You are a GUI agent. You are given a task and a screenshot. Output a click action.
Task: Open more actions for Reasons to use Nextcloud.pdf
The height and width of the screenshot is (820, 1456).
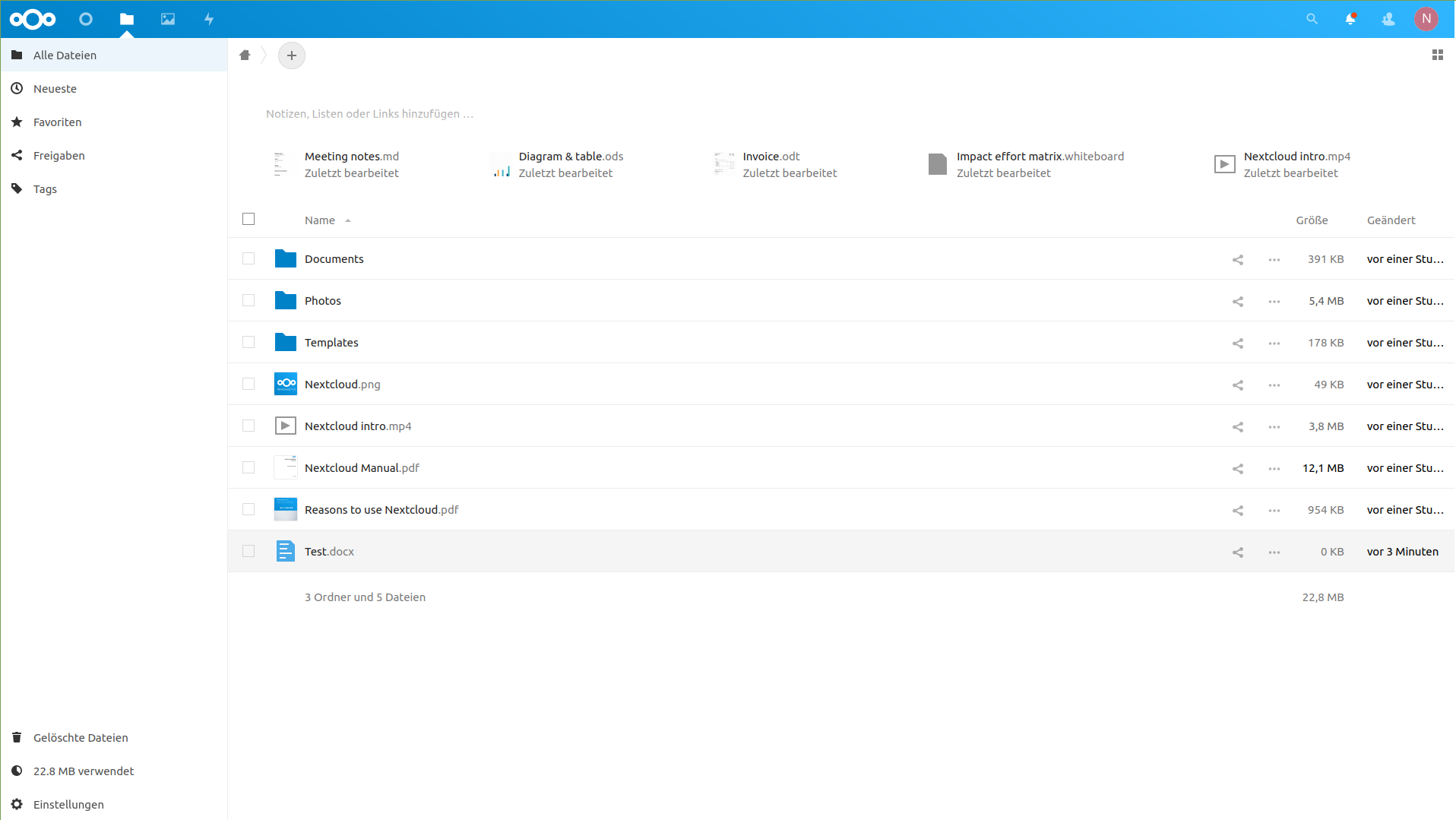[1274, 511]
